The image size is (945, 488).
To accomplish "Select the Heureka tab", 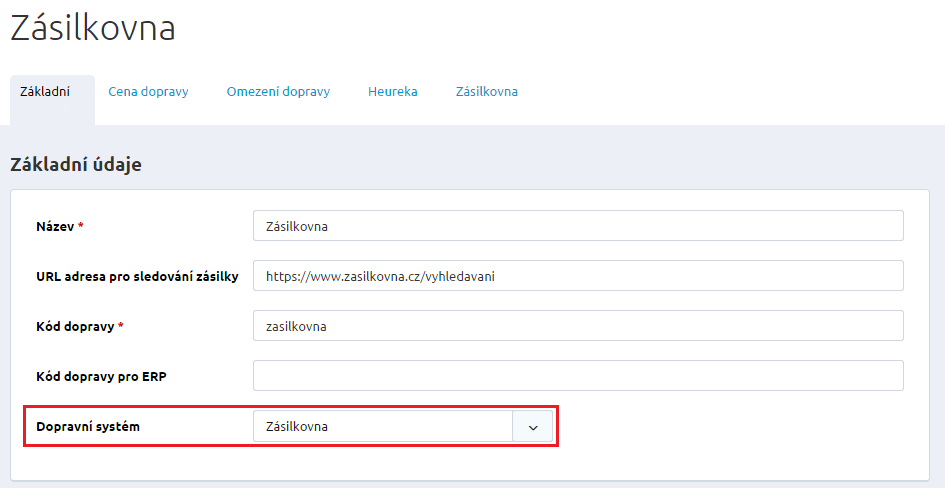I will (392, 92).
